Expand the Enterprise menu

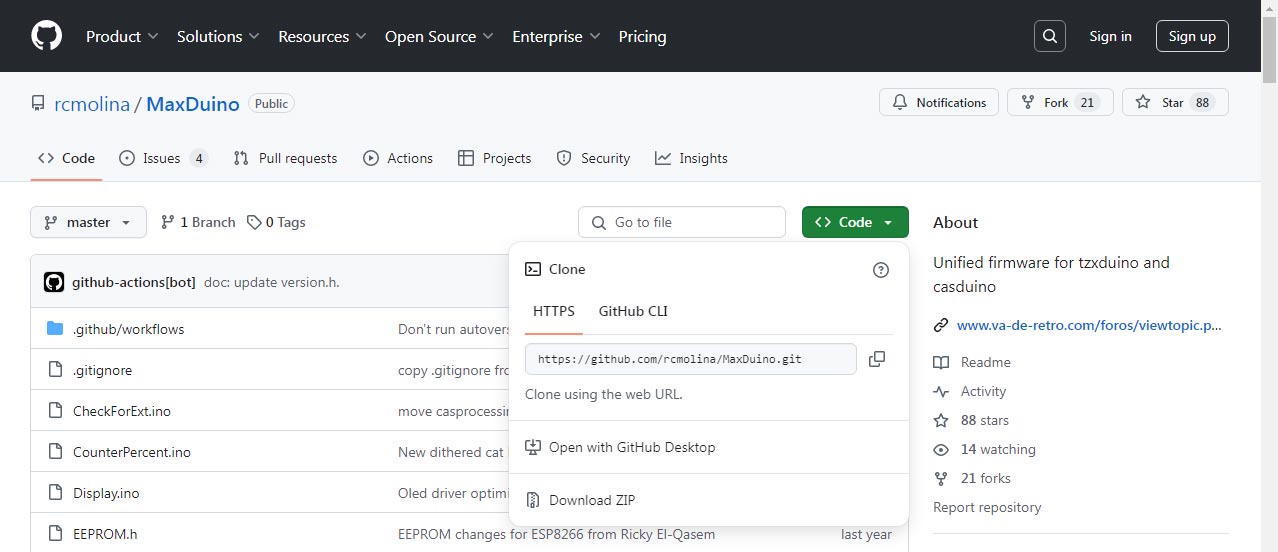pyautogui.click(x=556, y=36)
